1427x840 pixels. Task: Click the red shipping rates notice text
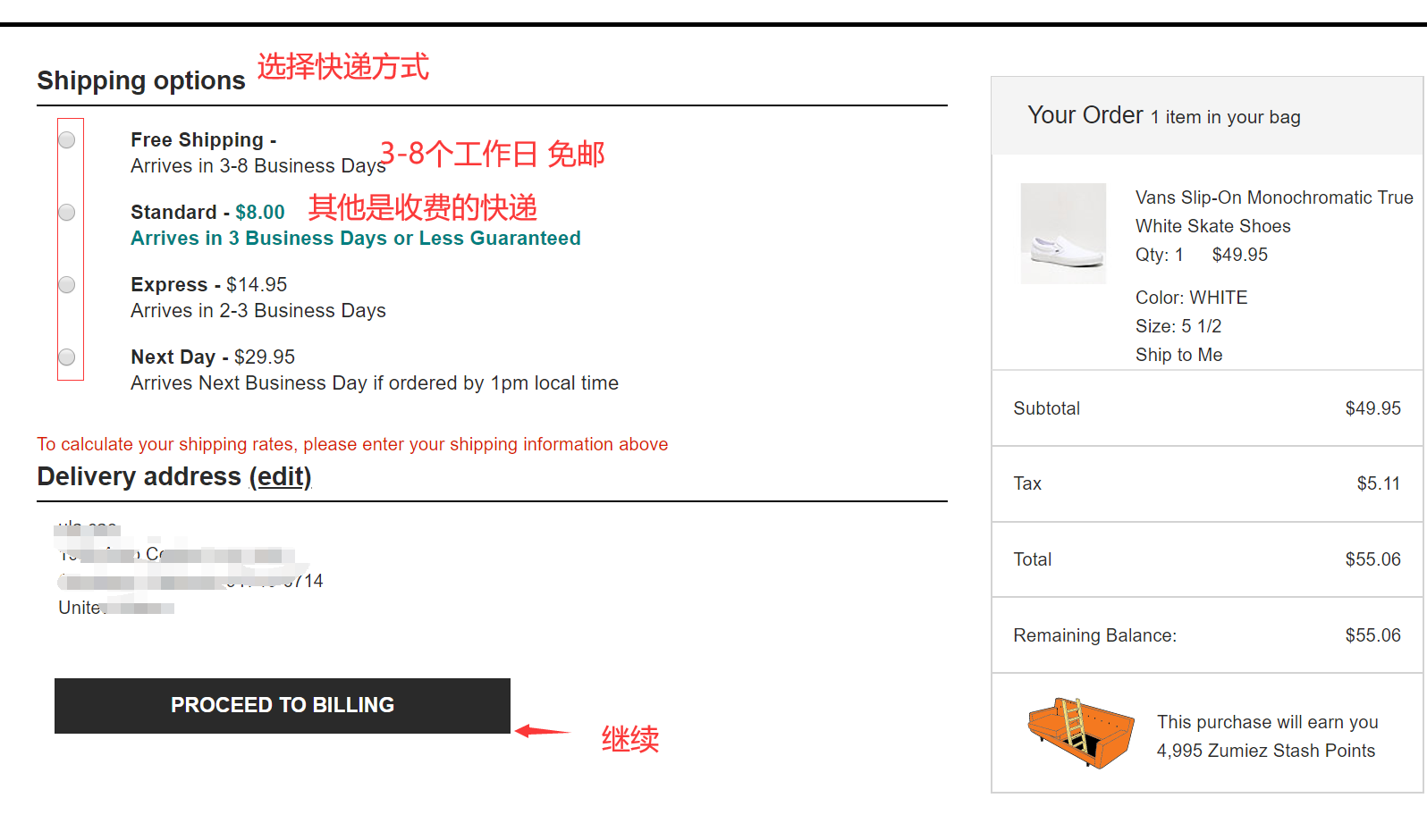coord(352,445)
